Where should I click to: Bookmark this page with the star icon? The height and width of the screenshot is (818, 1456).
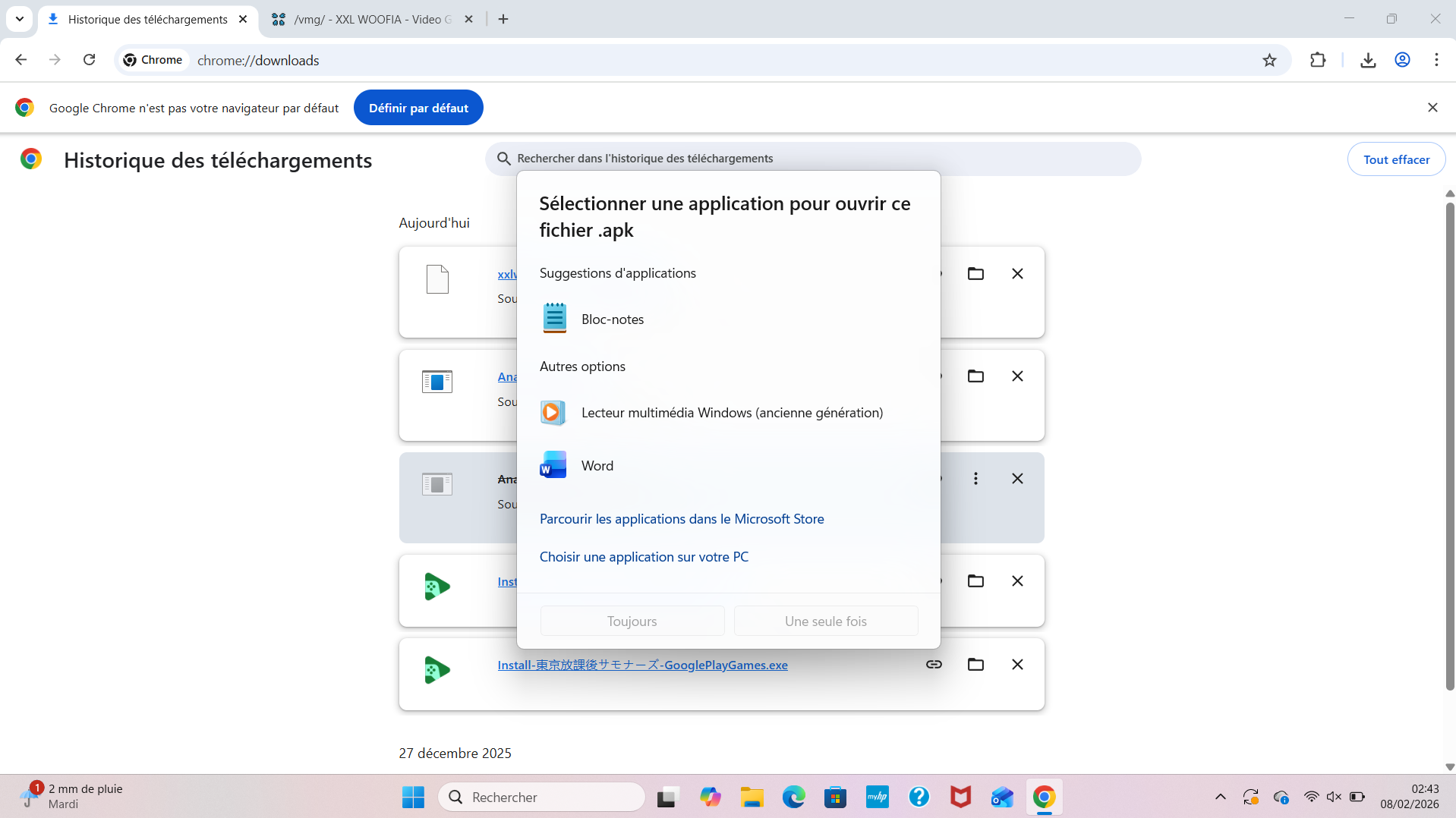pos(1269,60)
